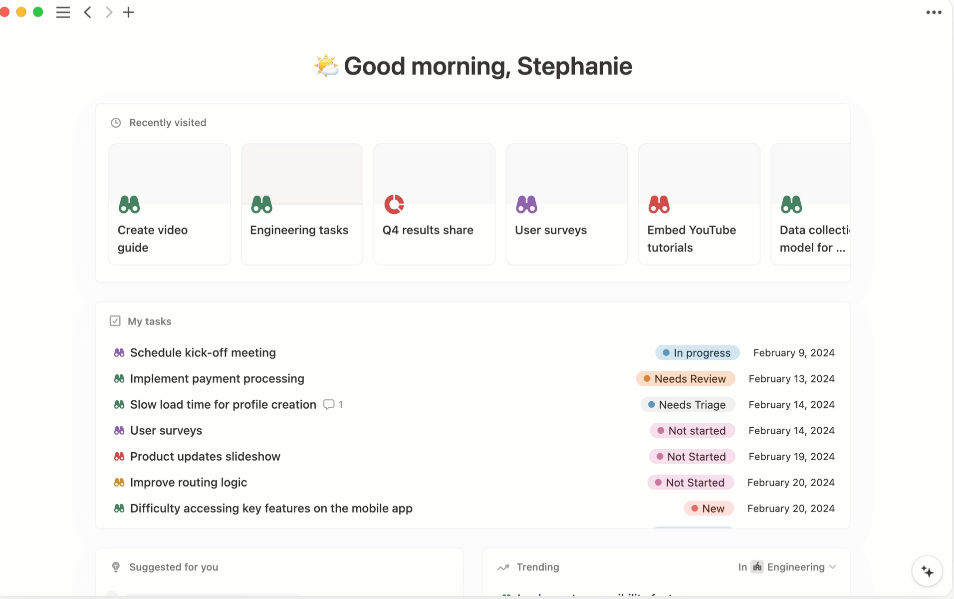Open the sidebar hamburger menu
The image size is (954, 599).
(63, 12)
